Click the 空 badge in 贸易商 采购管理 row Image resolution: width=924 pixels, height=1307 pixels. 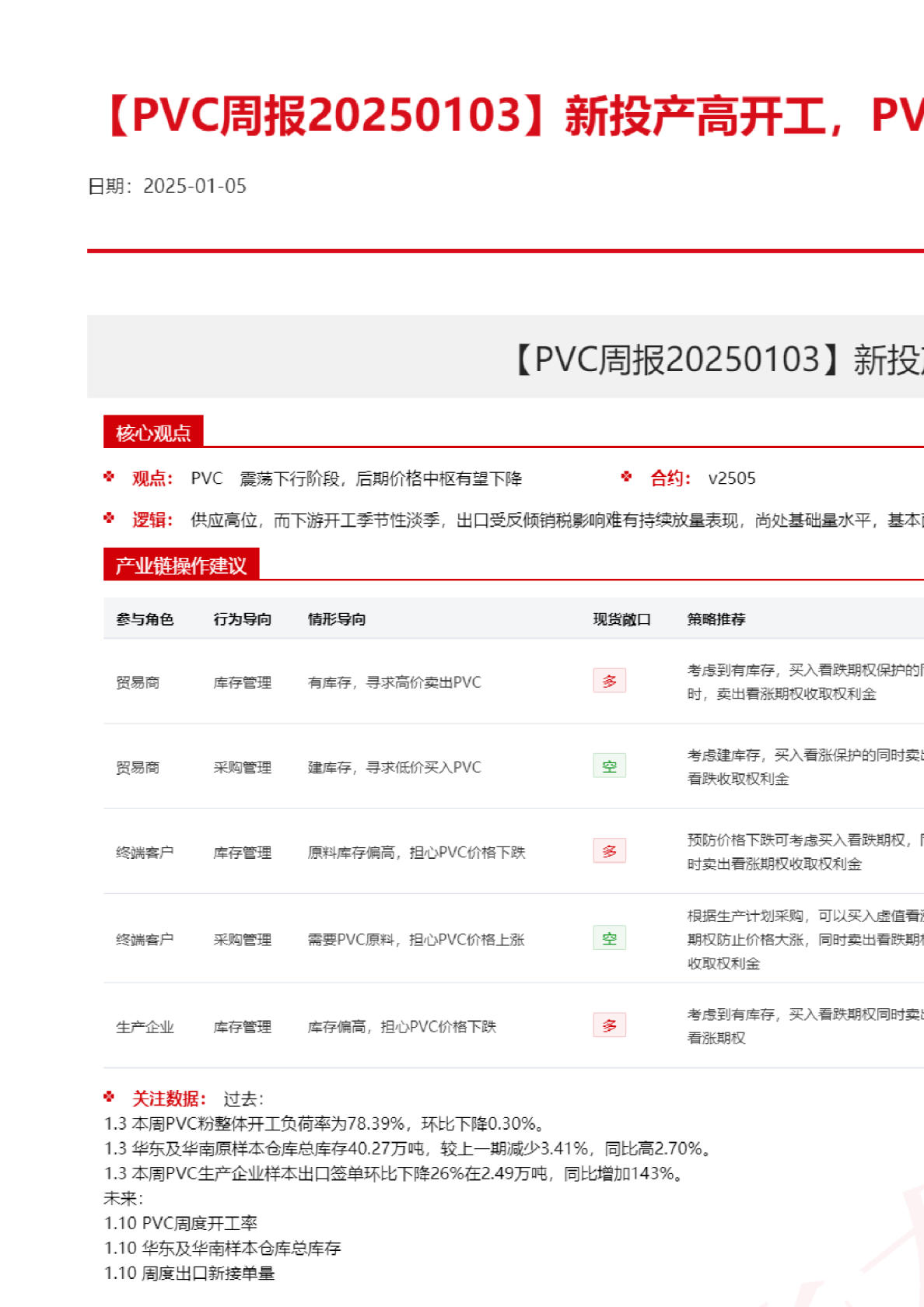tap(609, 766)
